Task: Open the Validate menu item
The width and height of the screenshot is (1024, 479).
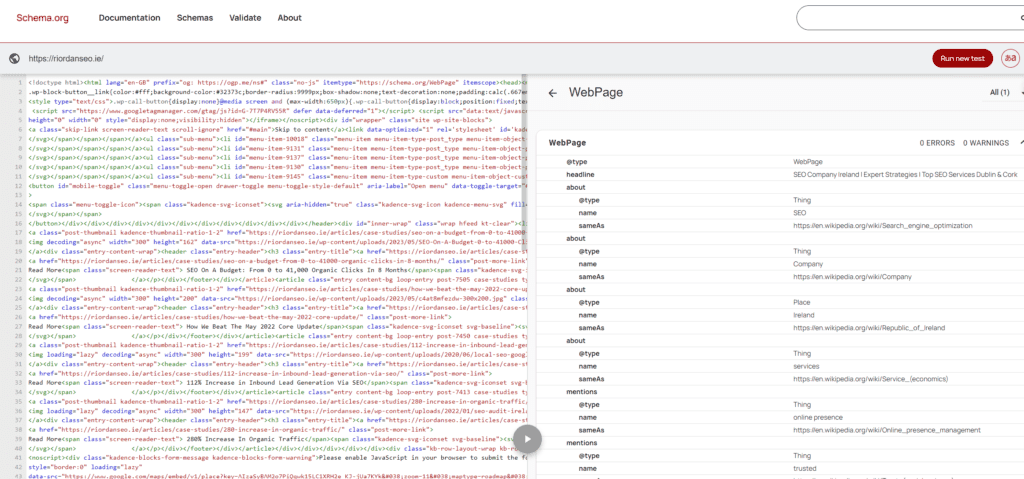Action: (245, 18)
